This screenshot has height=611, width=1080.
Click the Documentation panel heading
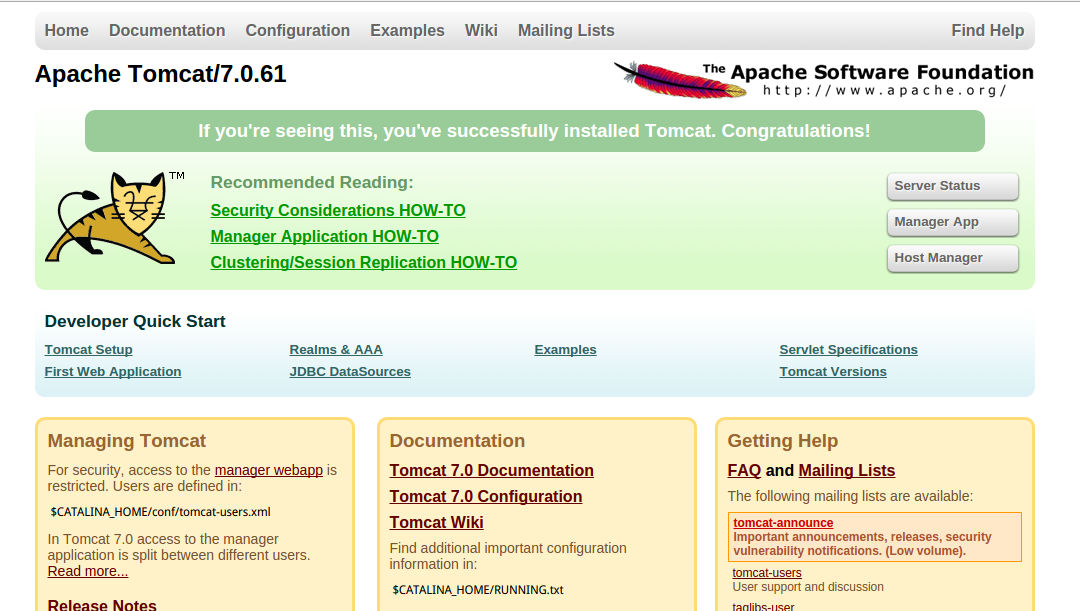pos(457,441)
